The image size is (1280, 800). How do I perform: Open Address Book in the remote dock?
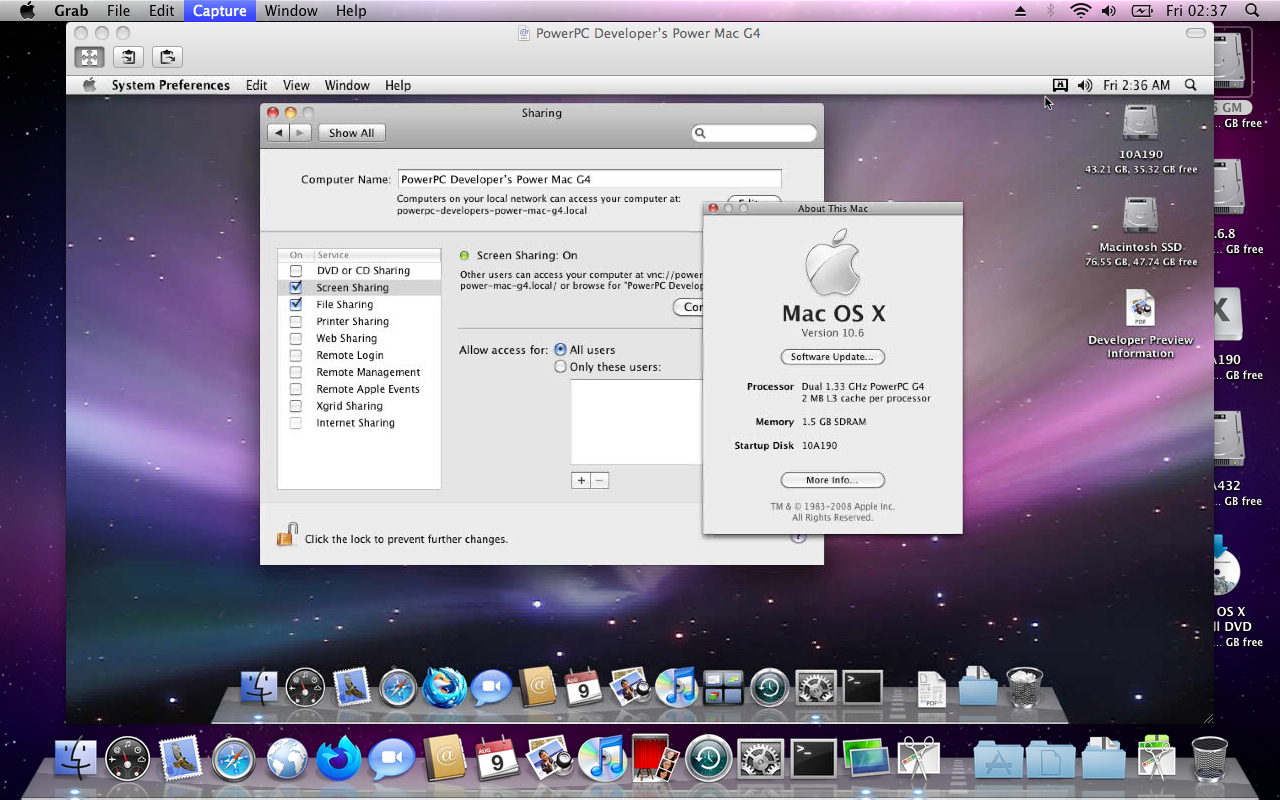click(538, 688)
